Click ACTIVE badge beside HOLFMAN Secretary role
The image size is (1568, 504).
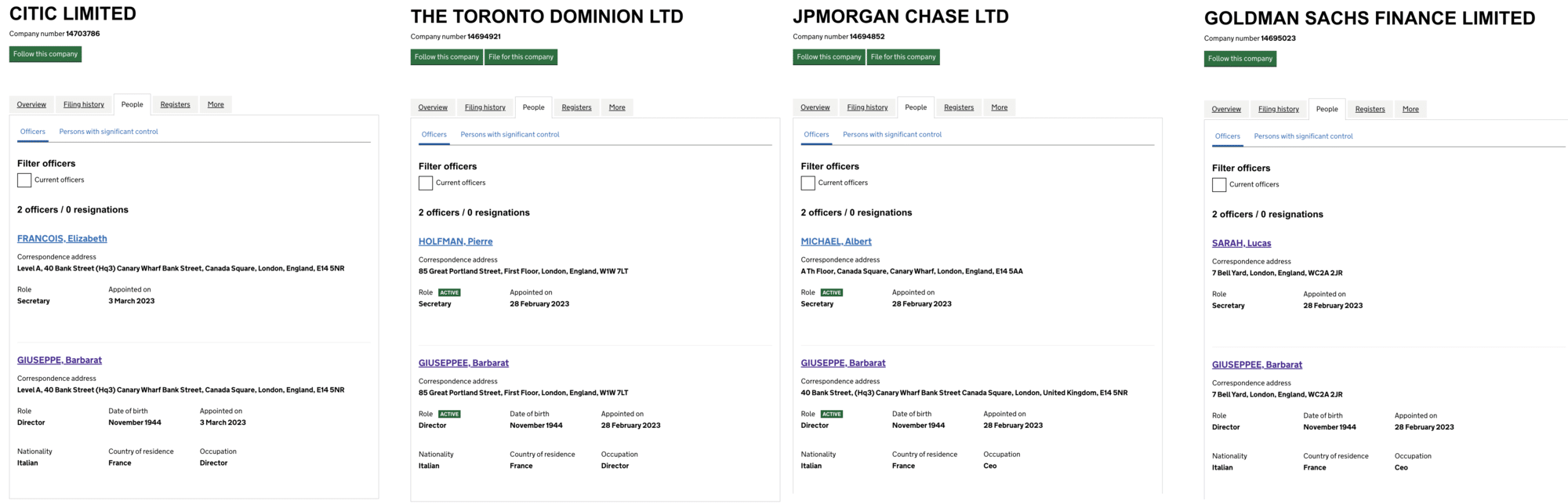tap(449, 292)
